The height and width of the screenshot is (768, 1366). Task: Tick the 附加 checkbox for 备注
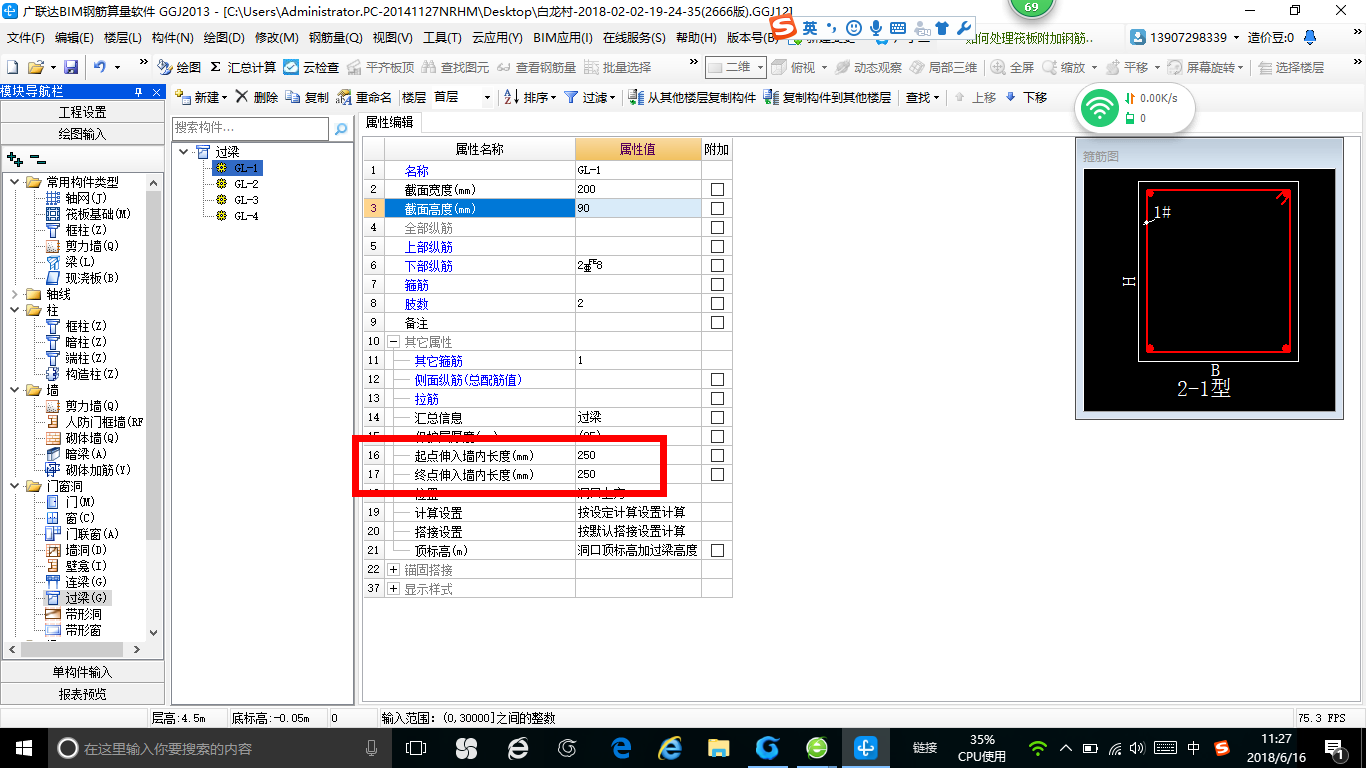[717, 322]
